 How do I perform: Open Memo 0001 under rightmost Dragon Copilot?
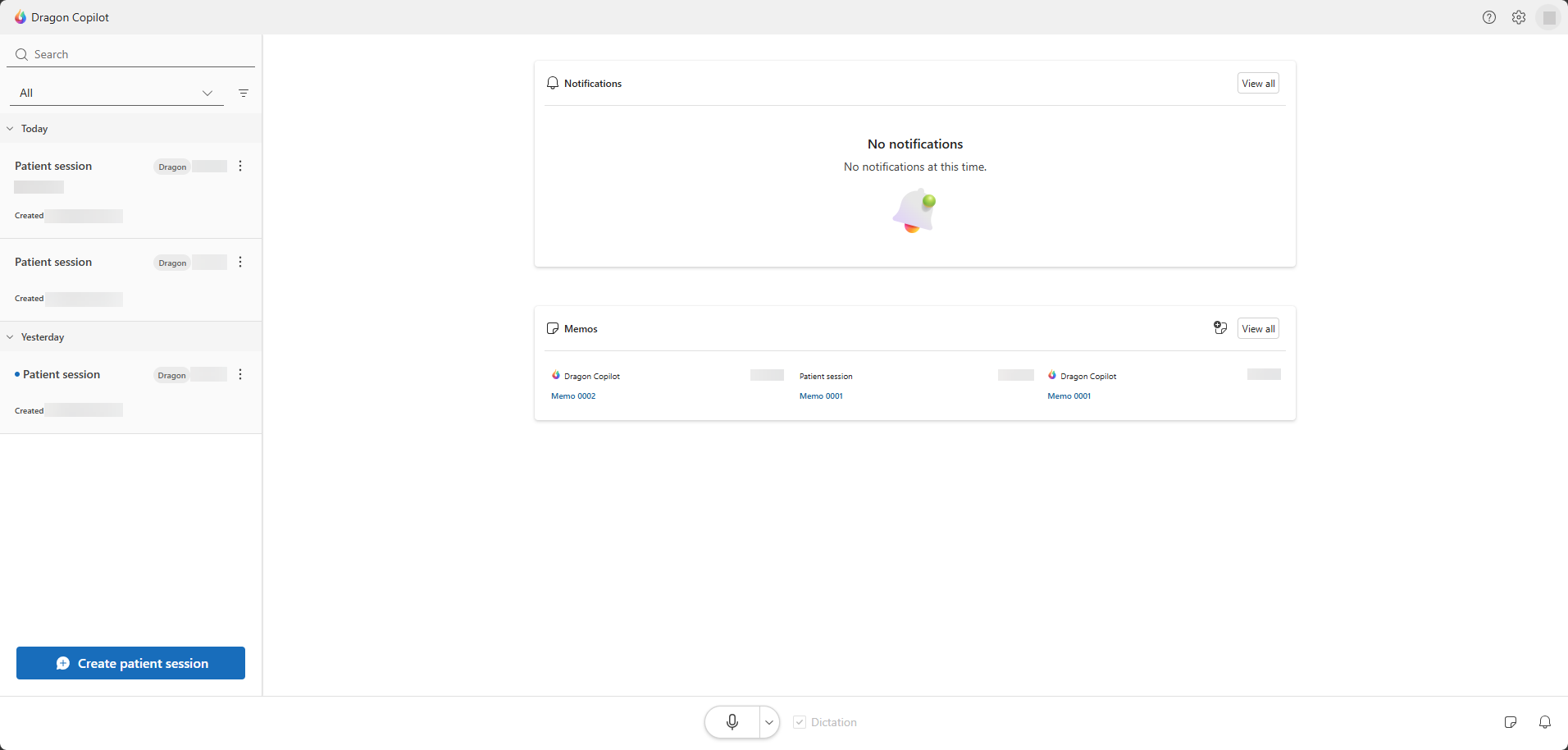point(1069,396)
